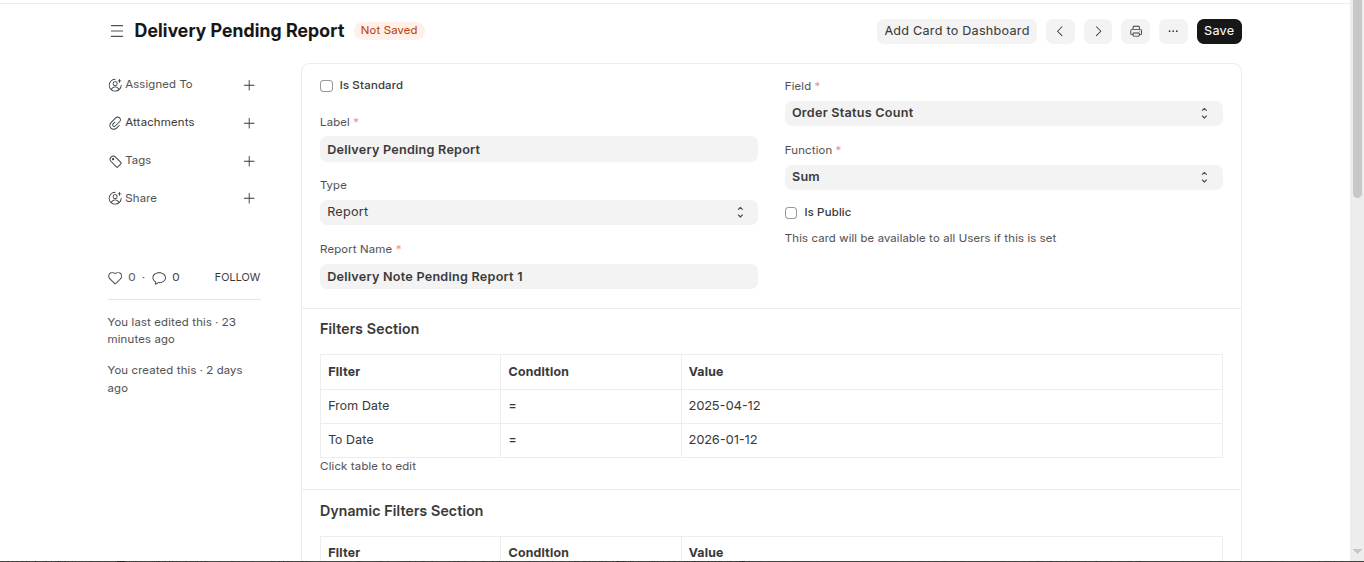Go to next record arrow
Screen dimensions: 1364x562
pos(1098,31)
